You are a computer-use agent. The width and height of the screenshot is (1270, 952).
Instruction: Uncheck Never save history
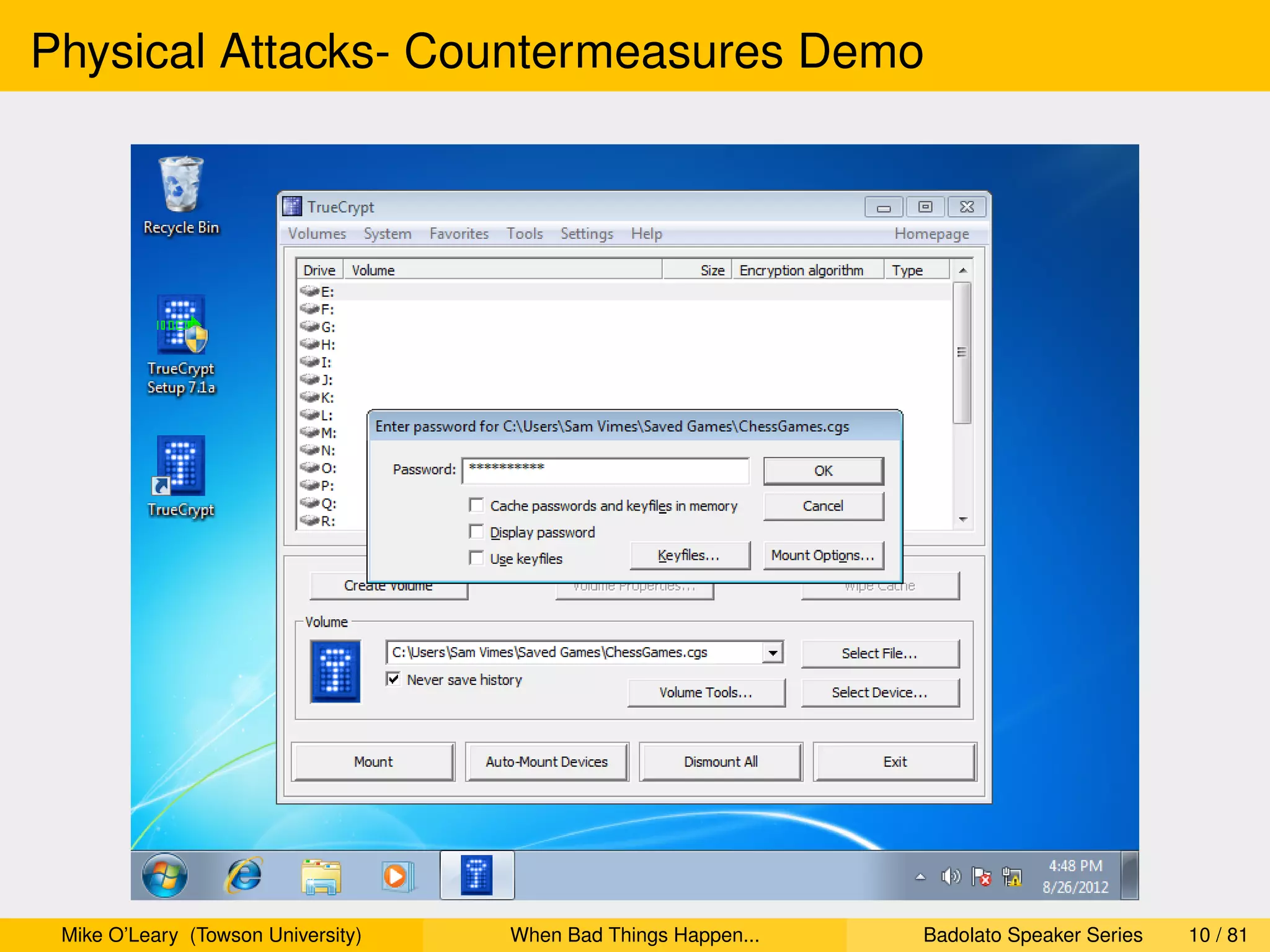[x=393, y=679]
